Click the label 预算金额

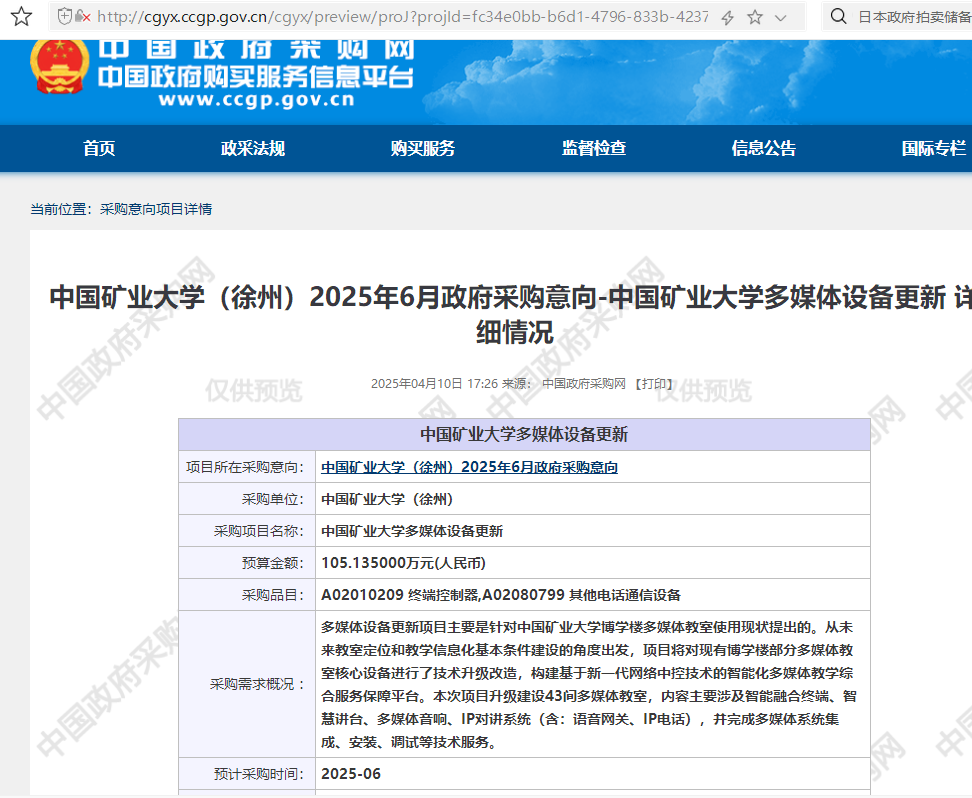(273, 564)
